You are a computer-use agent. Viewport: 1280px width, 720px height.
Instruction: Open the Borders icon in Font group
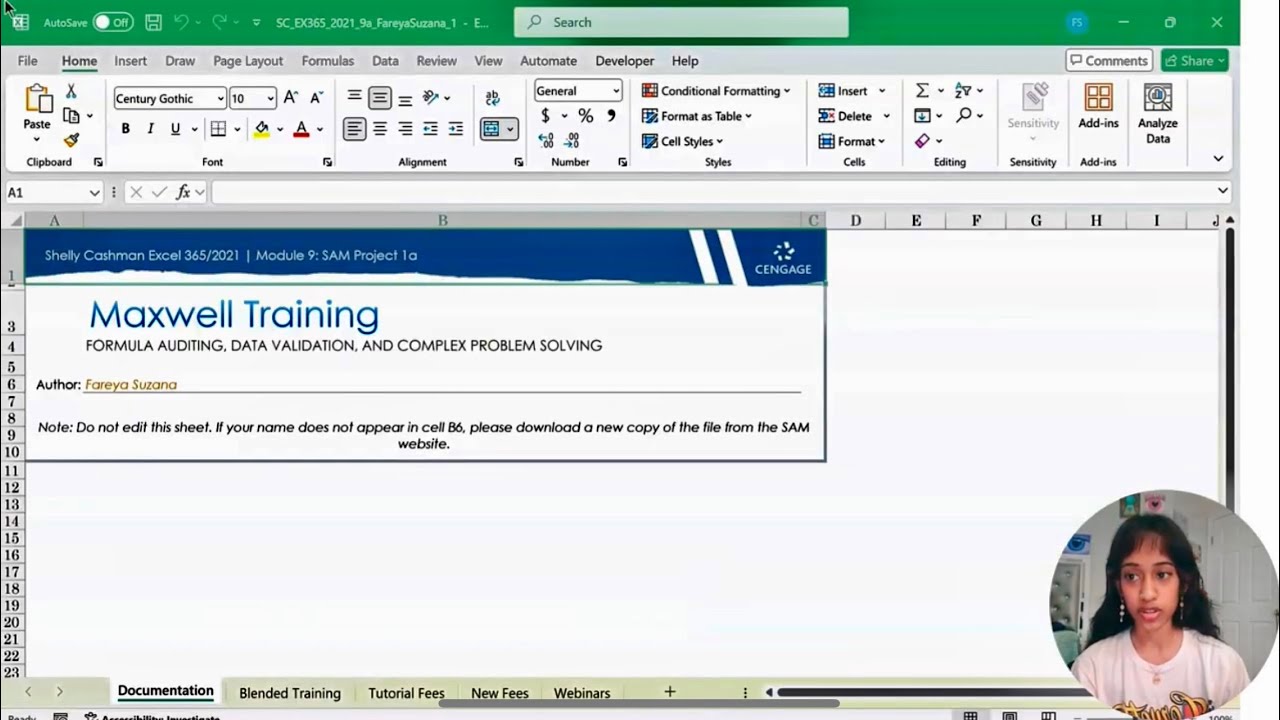pyautogui.click(x=218, y=129)
